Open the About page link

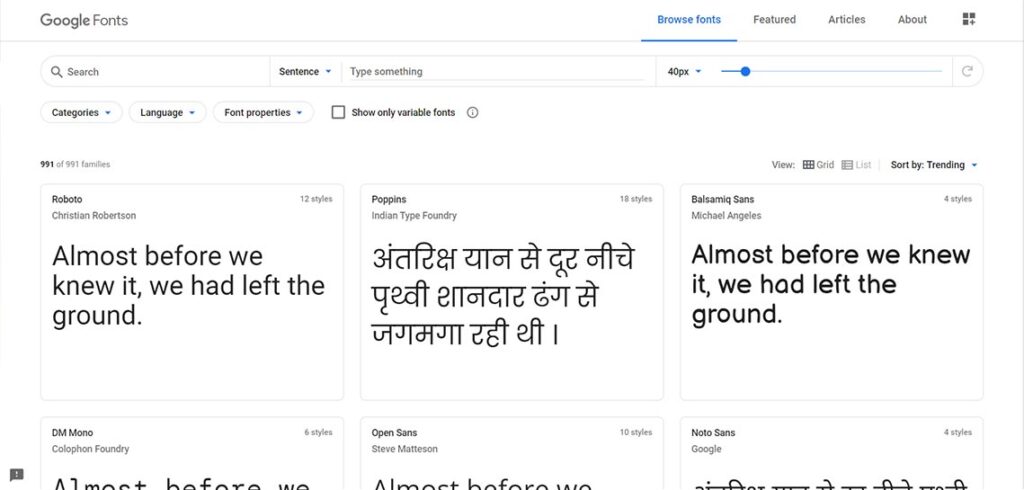click(x=912, y=20)
